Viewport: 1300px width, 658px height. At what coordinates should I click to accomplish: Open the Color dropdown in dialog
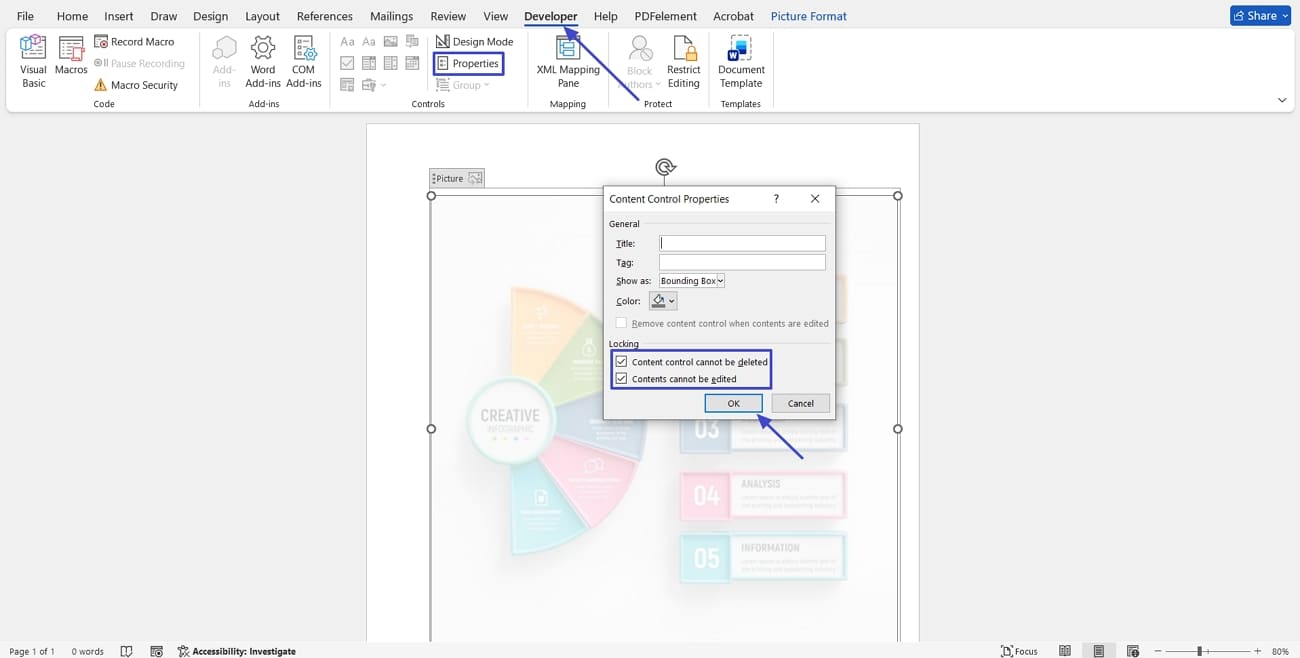click(x=663, y=301)
